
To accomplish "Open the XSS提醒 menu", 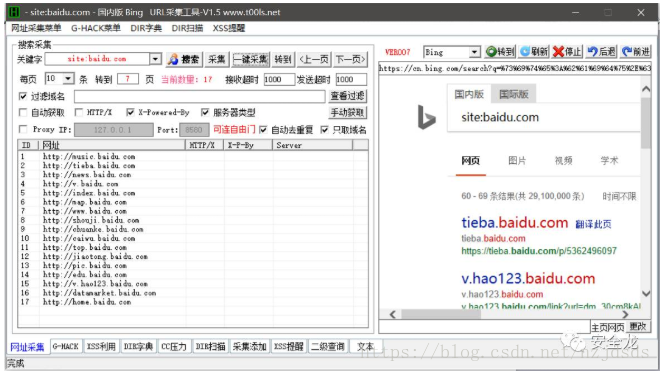I will pyautogui.click(x=229, y=28).
